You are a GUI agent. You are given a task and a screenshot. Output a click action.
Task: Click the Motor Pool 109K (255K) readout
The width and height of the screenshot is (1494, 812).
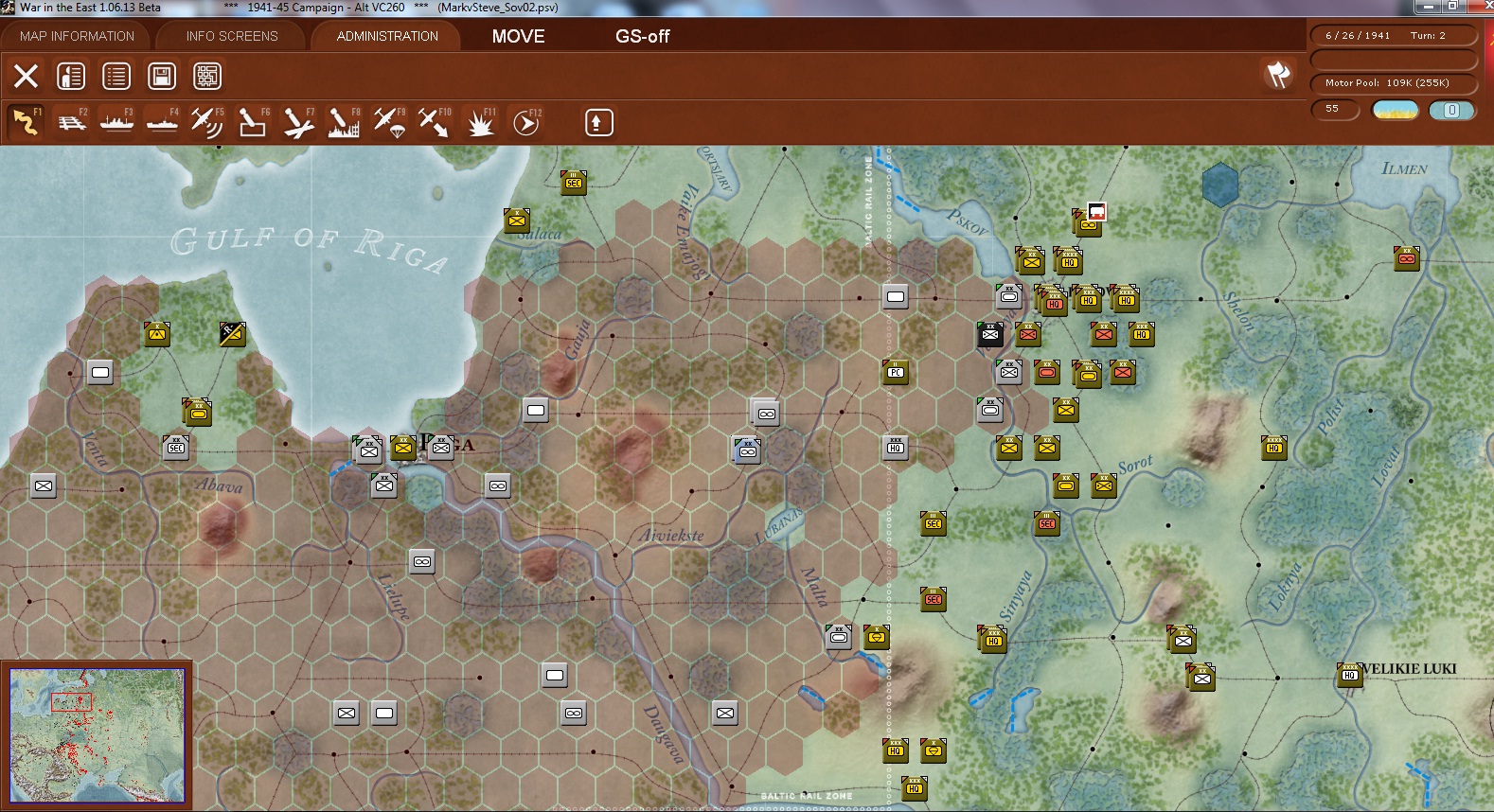pos(1394,83)
